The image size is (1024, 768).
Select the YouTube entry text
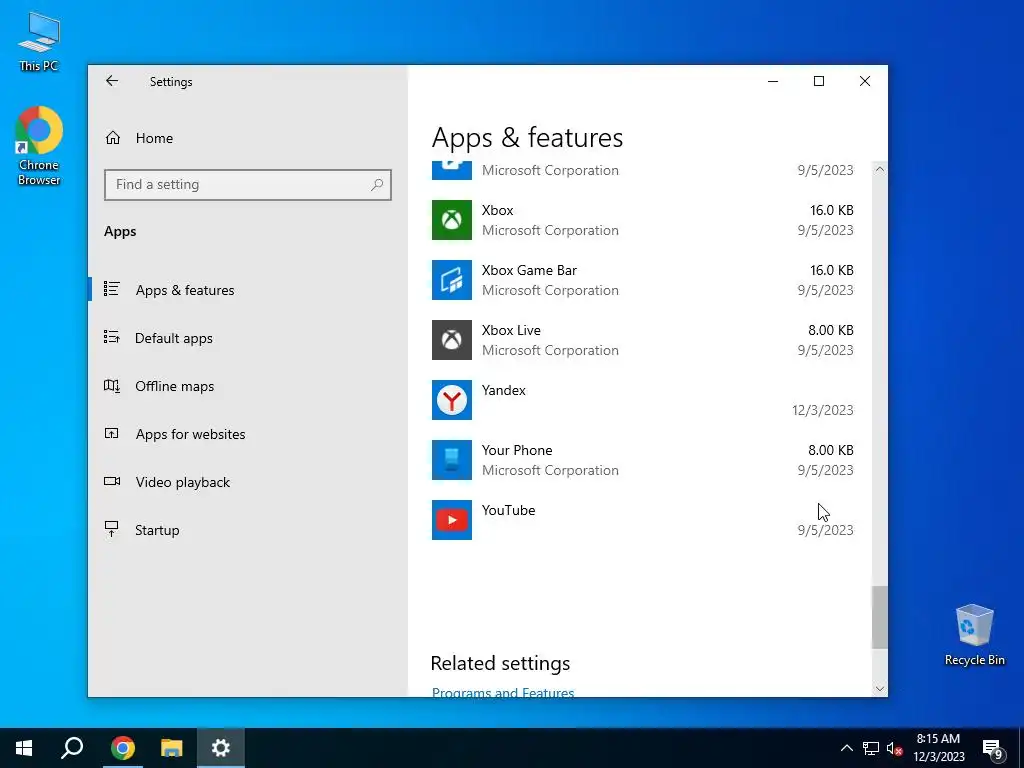point(509,511)
